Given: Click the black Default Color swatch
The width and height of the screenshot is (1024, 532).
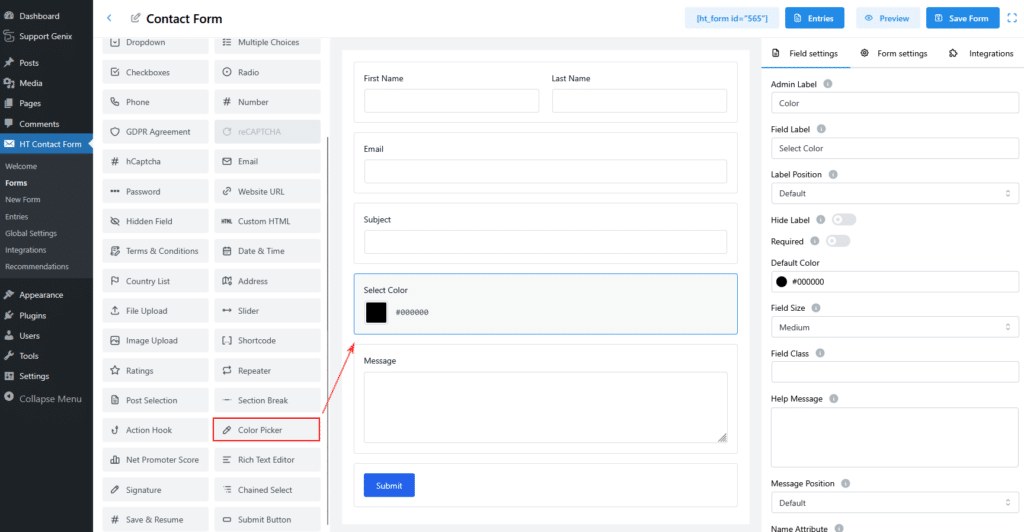Looking at the screenshot, I should [x=782, y=282].
